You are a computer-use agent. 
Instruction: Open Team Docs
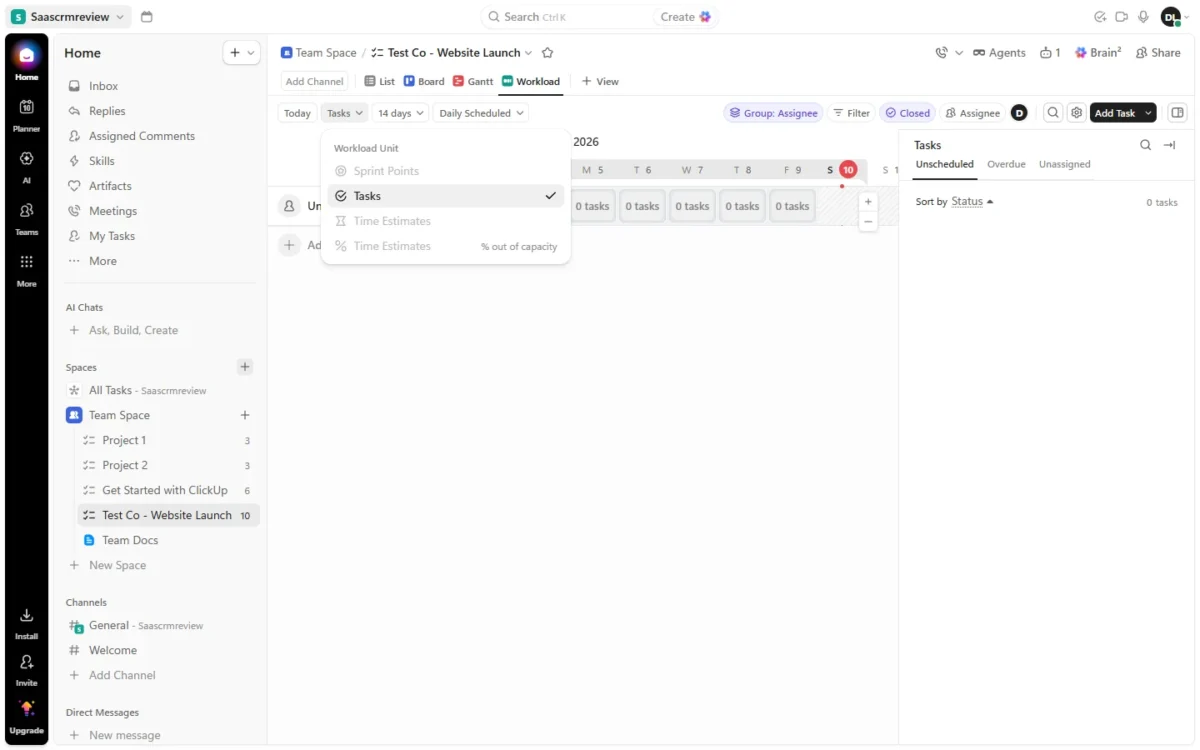[x=168, y=540]
